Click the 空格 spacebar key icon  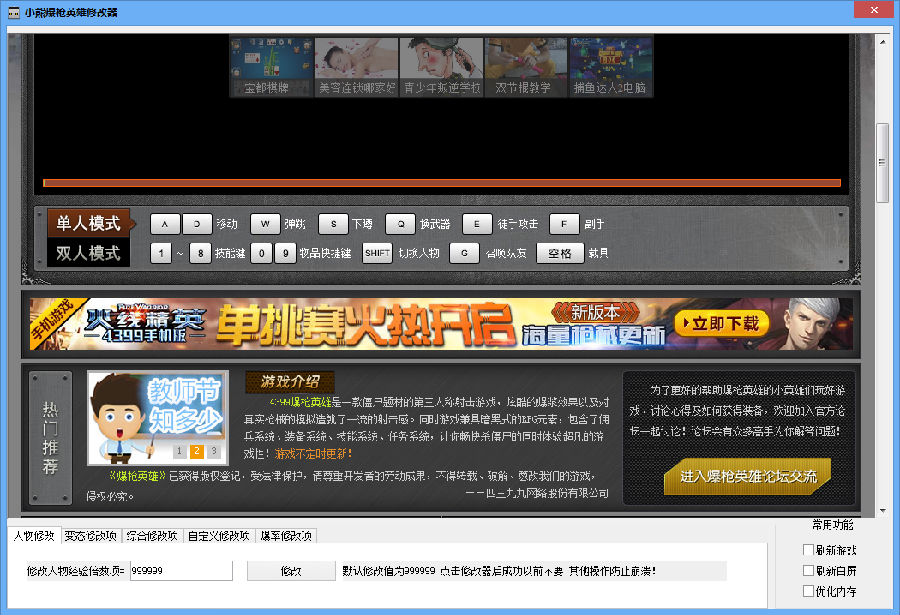[x=559, y=253]
